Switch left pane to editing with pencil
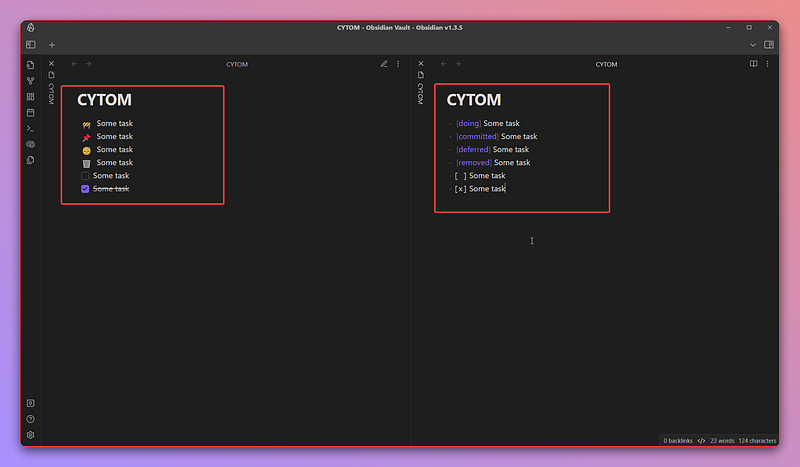The width and height of the screenshot is (800, 467). tap(384, 64)
